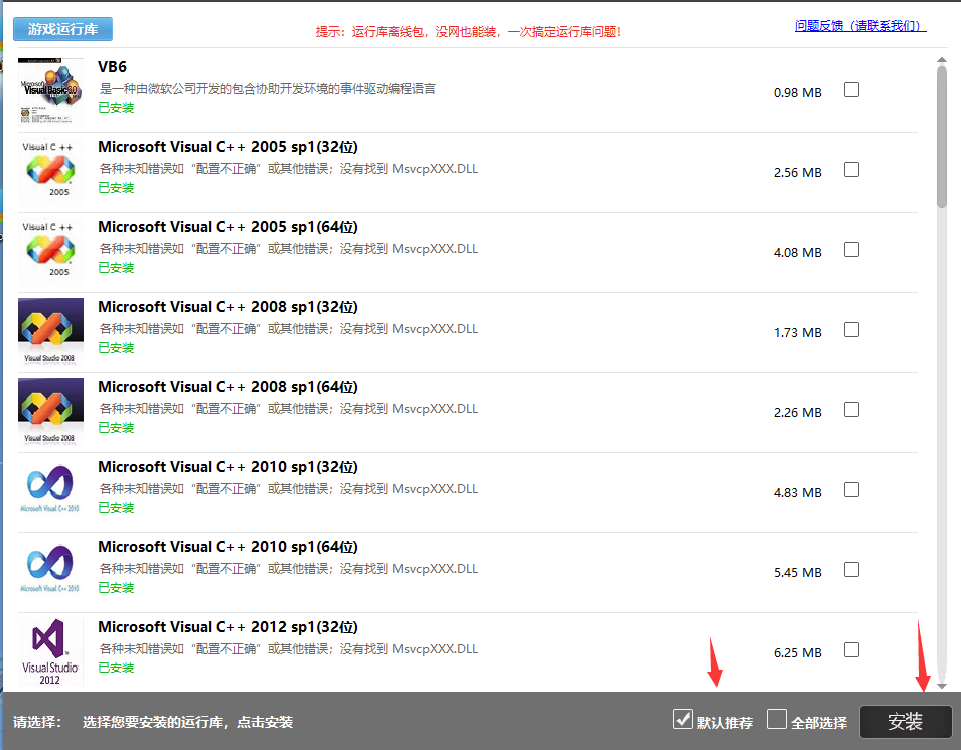Click Visual C++ 2005 sp1(32位) icon

[x=51, y=170]
